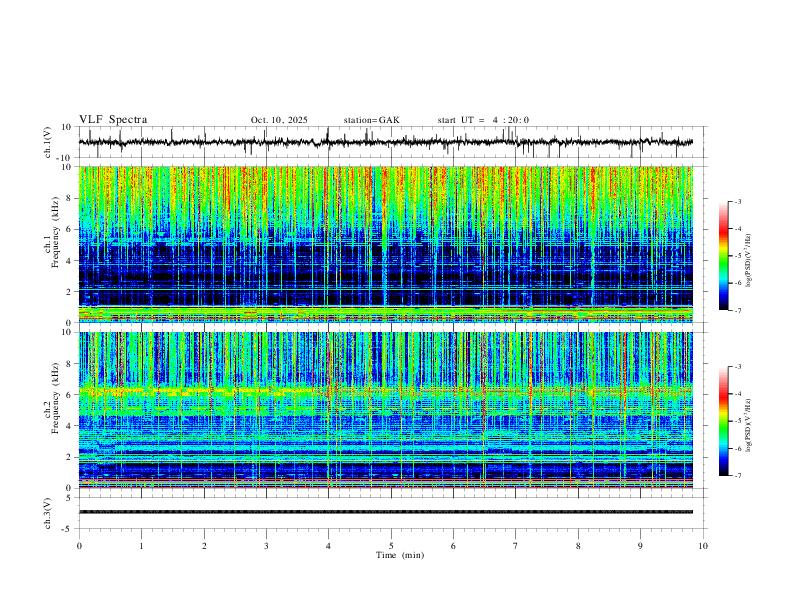Click the ch.3 panel "5" y-axis tick

[x=70, y=498]
